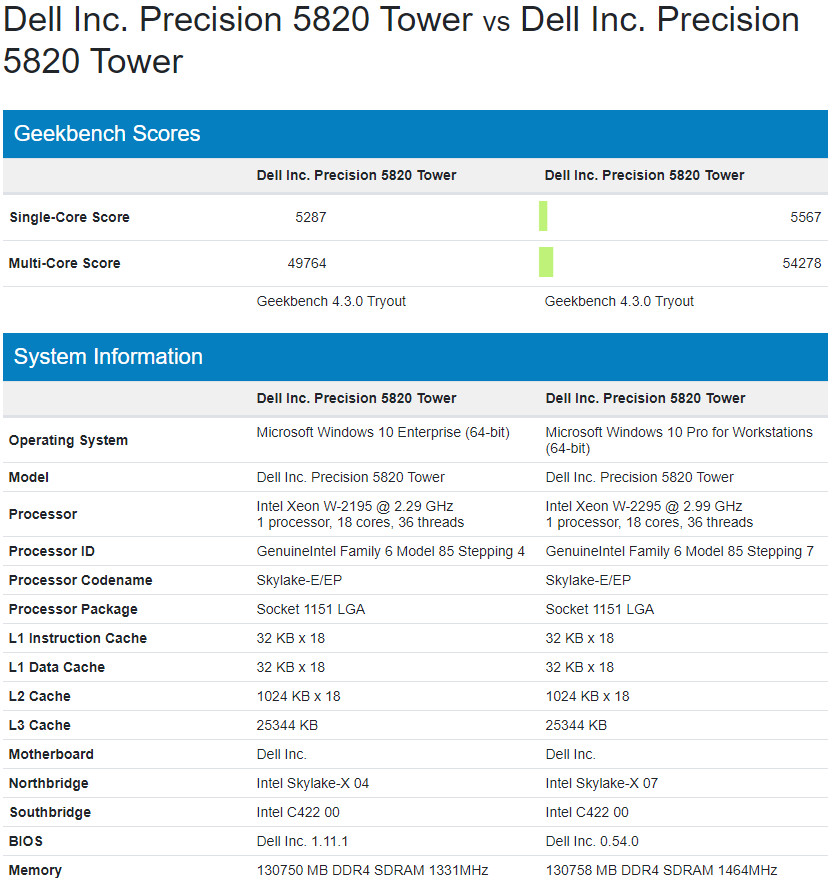Click the green Multi-Core Score bar

545,262
